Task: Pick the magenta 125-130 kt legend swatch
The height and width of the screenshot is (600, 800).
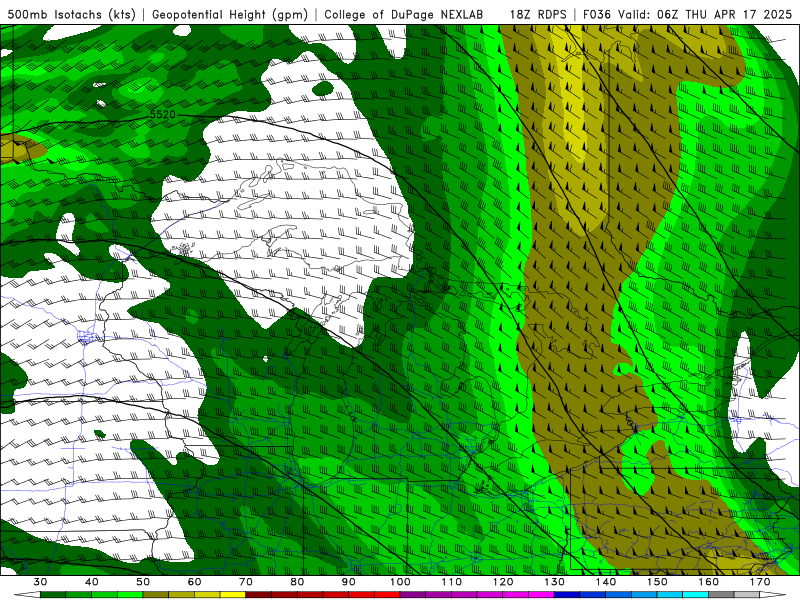Action: click(541, 595)
